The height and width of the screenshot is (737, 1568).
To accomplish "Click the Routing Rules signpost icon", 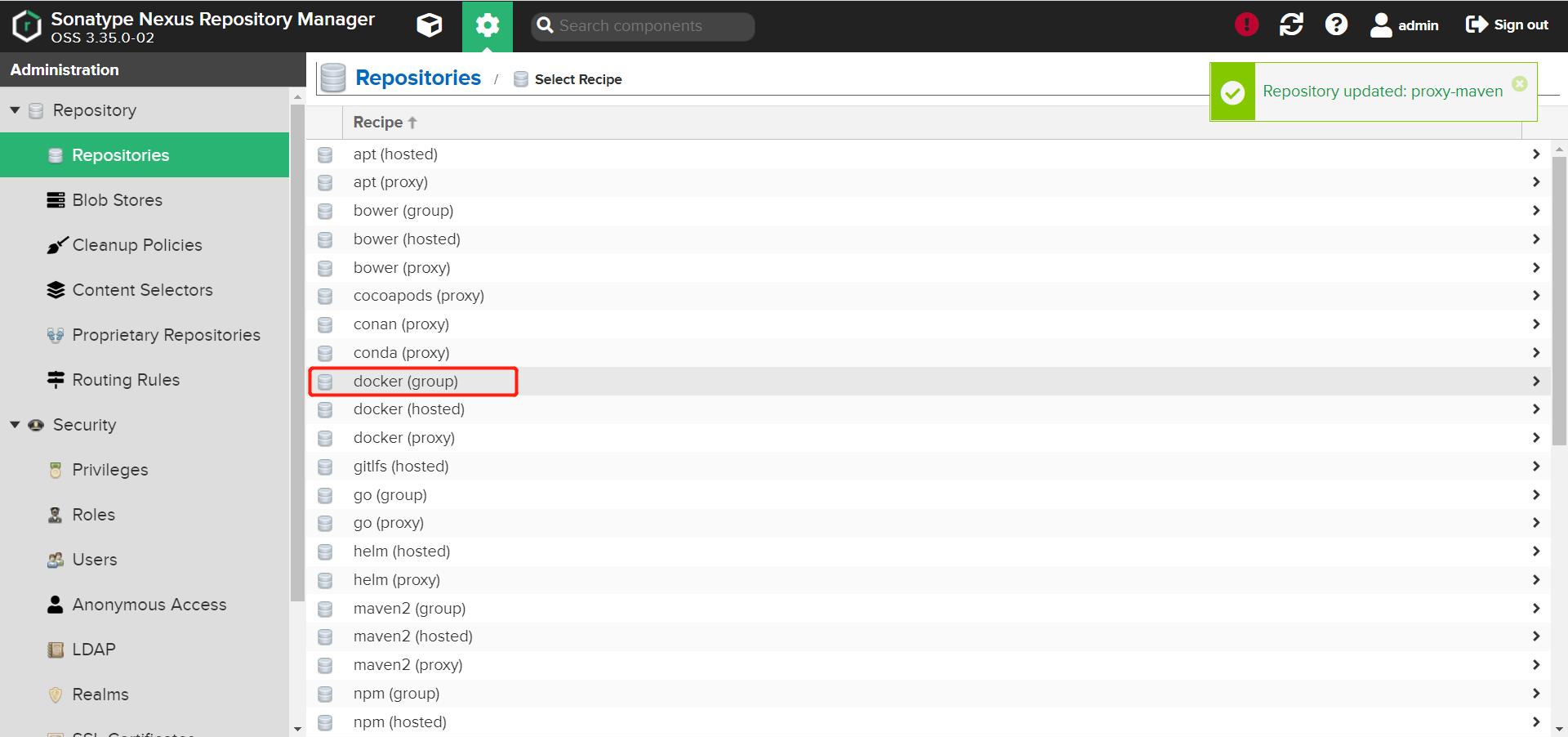I will [56, 379].
